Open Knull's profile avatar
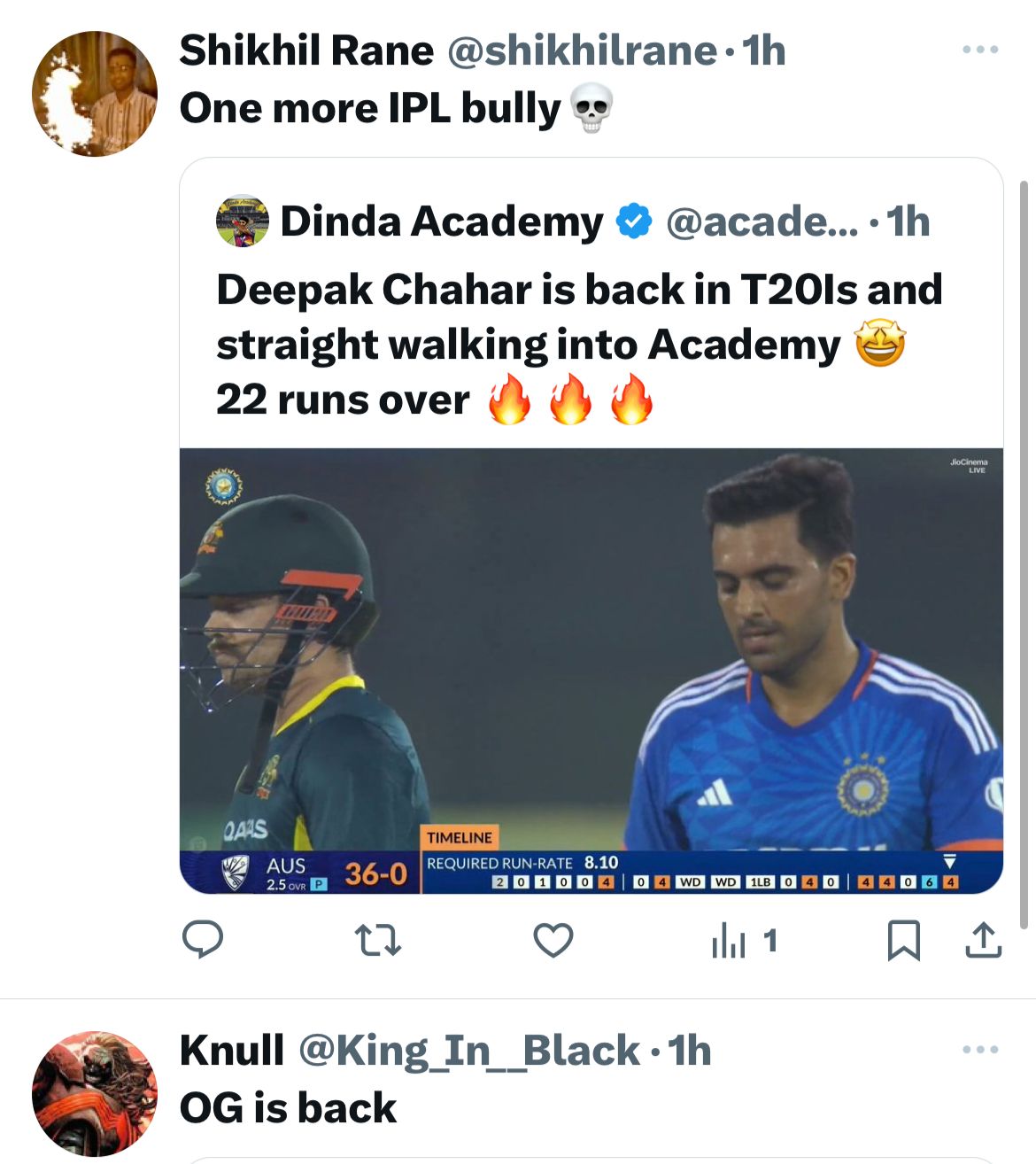1036x1164 pixels. [95, 1093]
